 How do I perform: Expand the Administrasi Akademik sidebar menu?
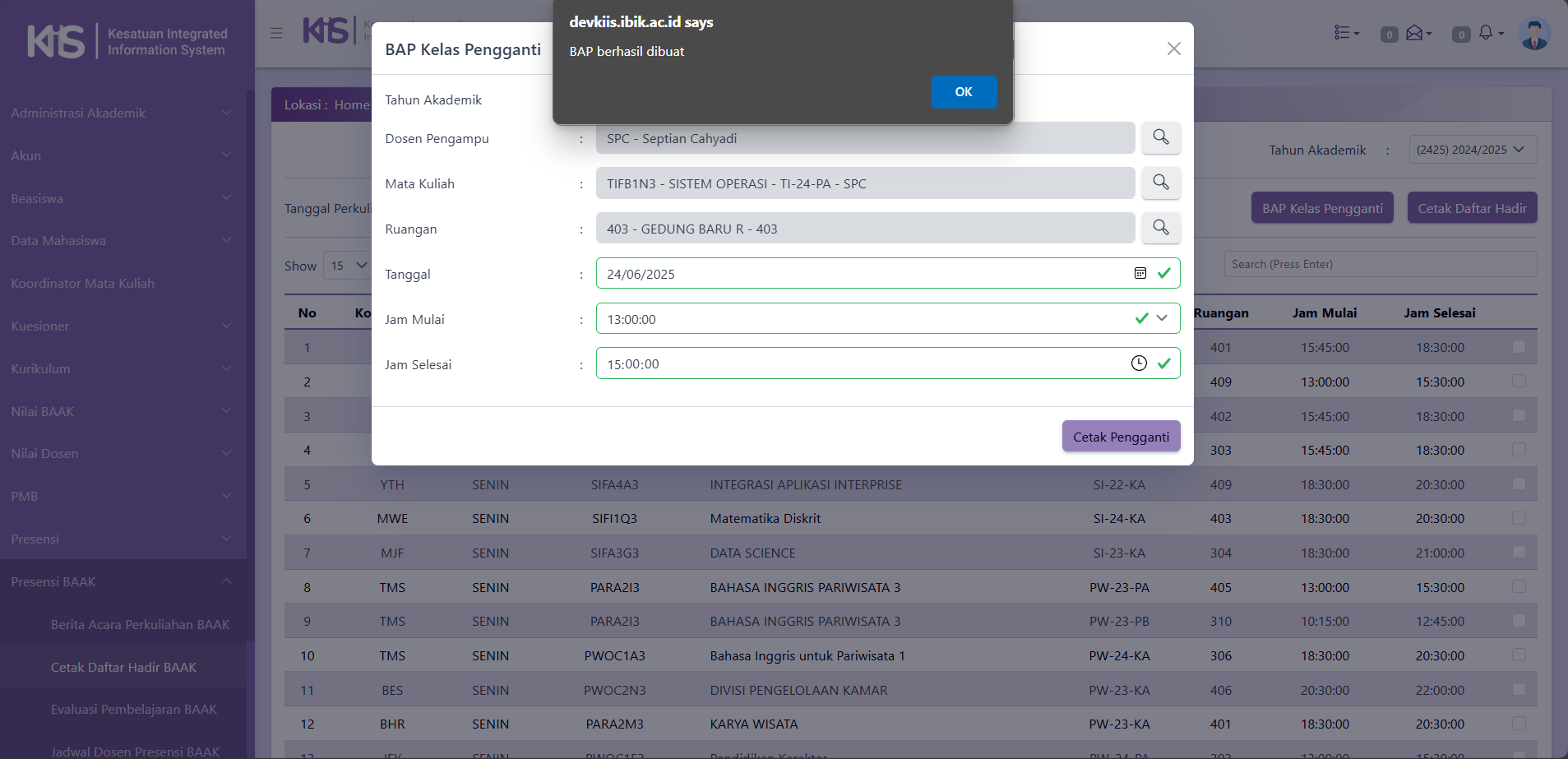point(122,113)
